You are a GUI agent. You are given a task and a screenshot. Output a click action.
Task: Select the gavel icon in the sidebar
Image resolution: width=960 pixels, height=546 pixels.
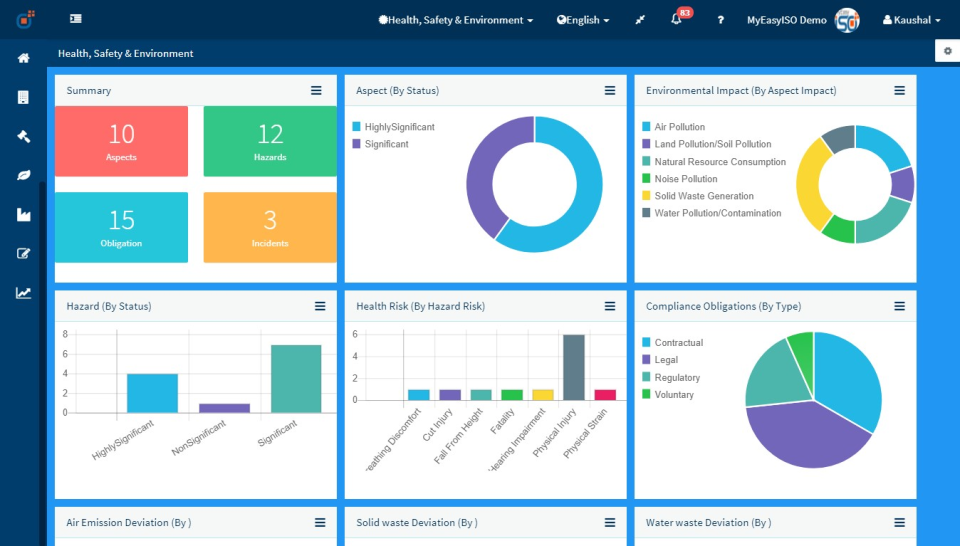coord(23,136)
